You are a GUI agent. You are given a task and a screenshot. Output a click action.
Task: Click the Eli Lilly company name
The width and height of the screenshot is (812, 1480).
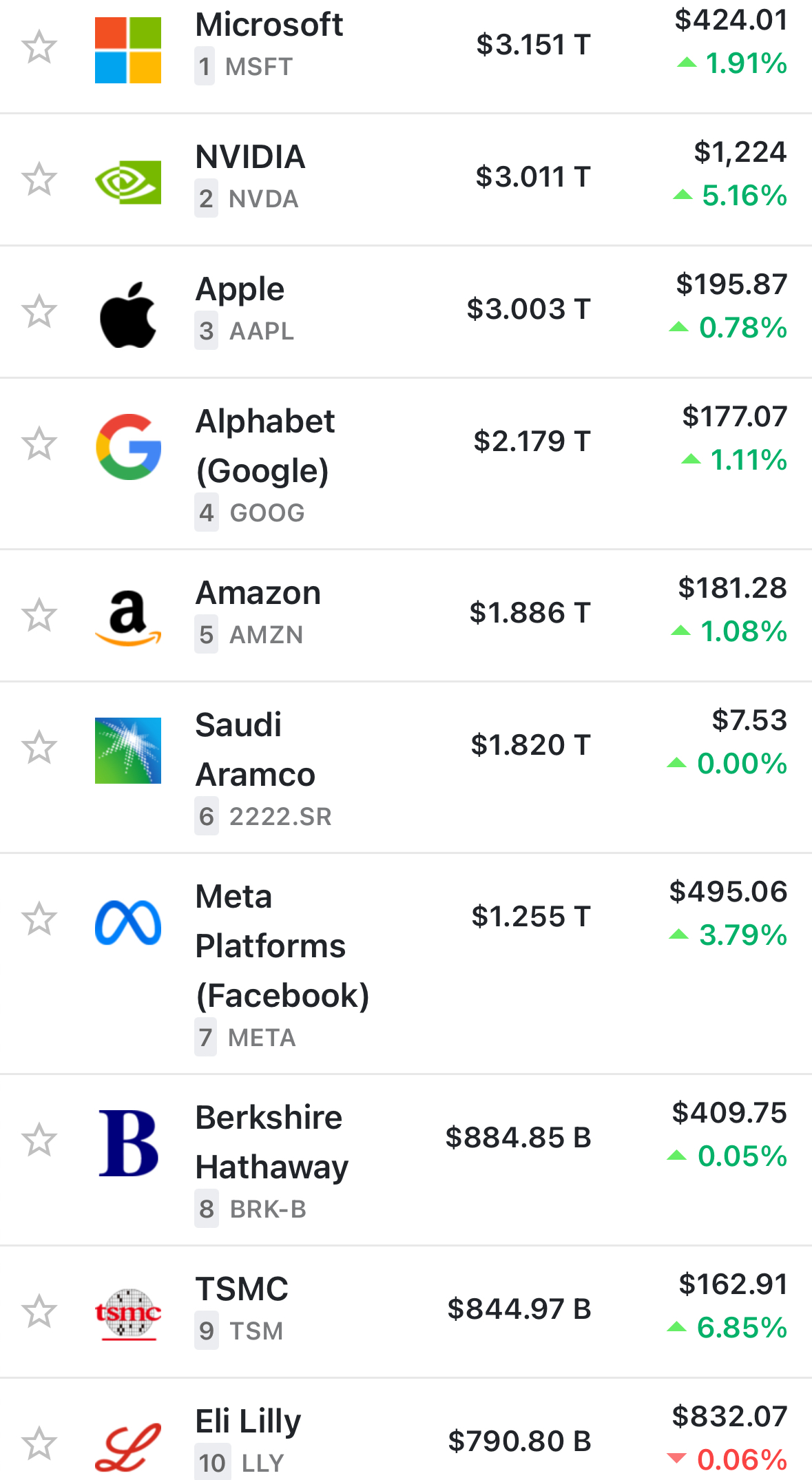tap(248, 1421)
